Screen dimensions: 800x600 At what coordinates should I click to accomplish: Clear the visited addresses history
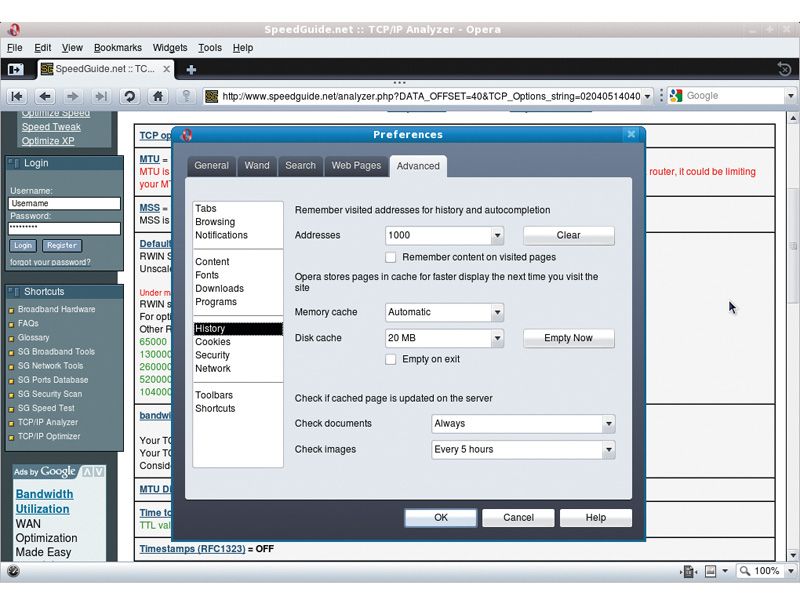coord(568,235)
